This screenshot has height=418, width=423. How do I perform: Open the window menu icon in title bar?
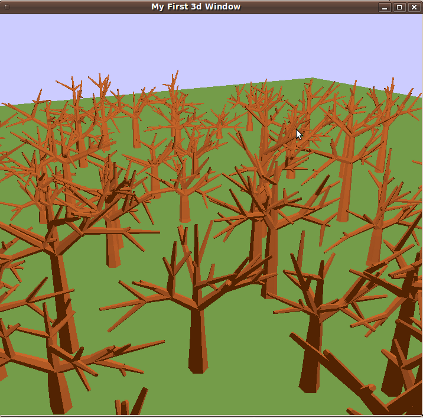point(6,7)
